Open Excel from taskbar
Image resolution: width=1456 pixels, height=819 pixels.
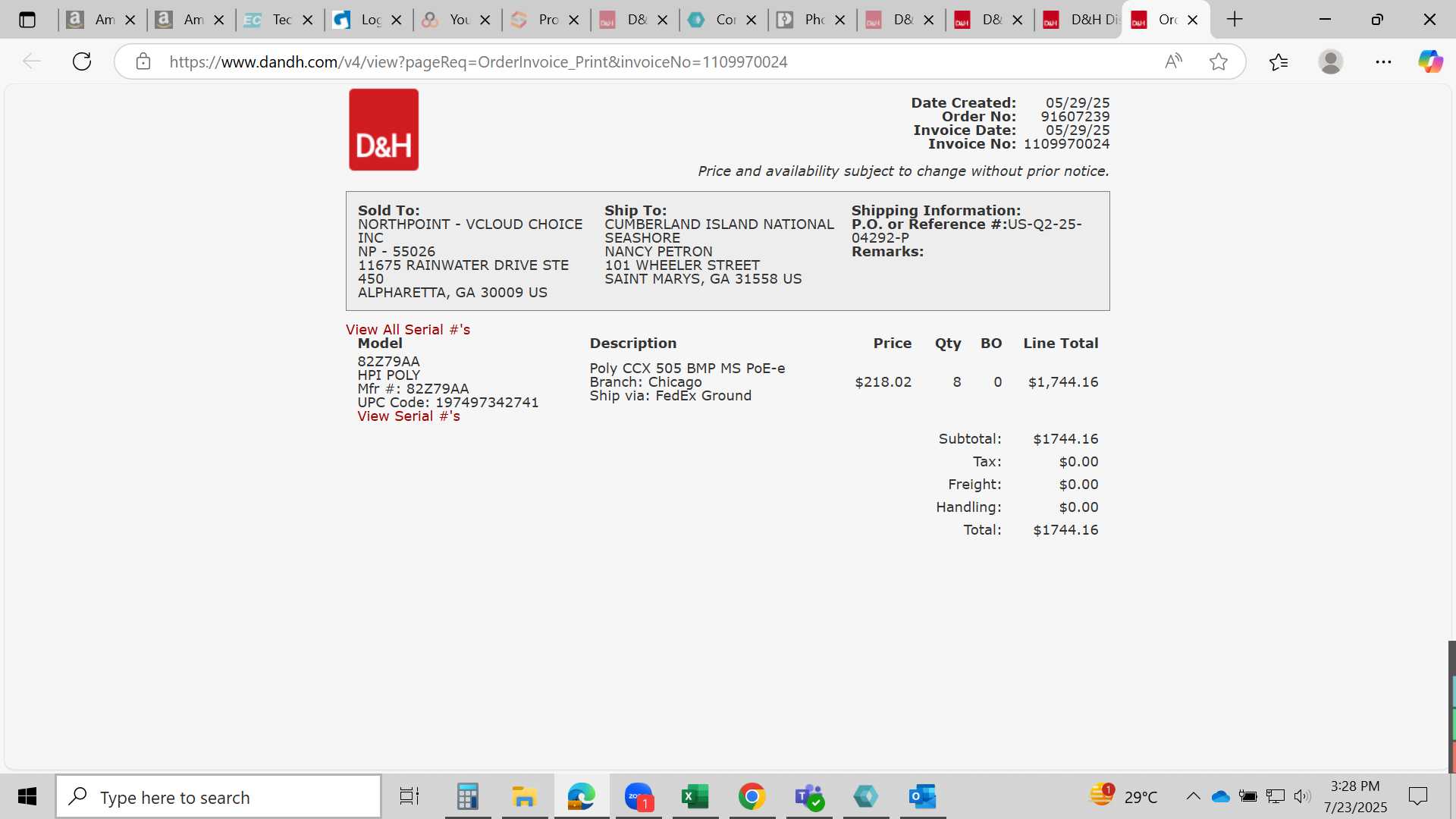(x=695, y=796)
